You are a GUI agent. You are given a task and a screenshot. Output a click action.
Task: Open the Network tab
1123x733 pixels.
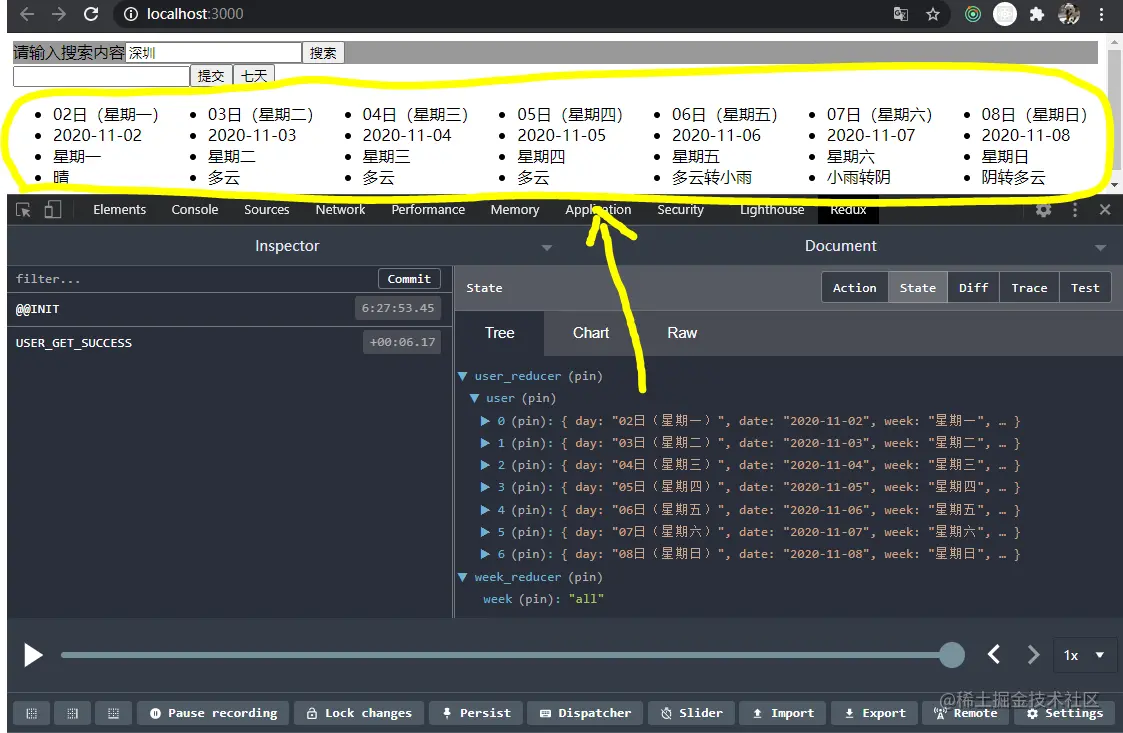pos(340,209)
